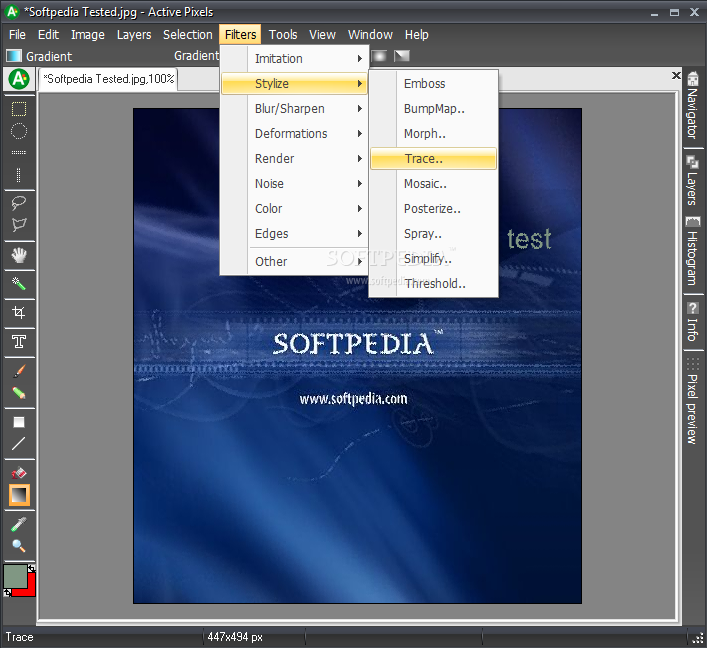Expand the Color filters submenu
Screen dimensions: 707x648
[294, 209]
